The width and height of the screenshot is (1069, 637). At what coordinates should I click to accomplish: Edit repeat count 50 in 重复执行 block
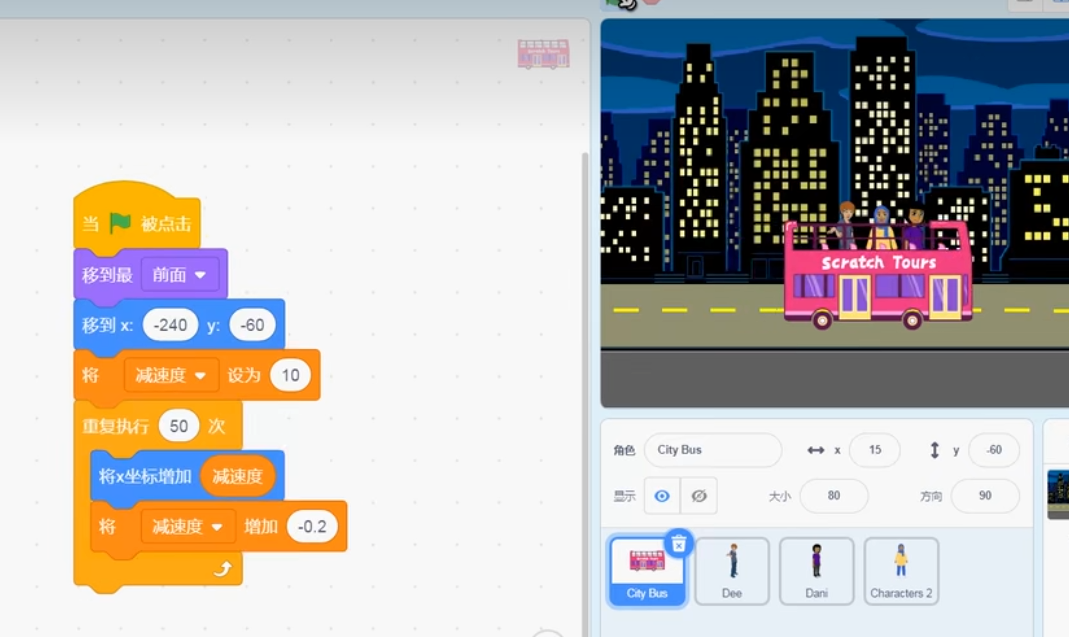point(179,426)
